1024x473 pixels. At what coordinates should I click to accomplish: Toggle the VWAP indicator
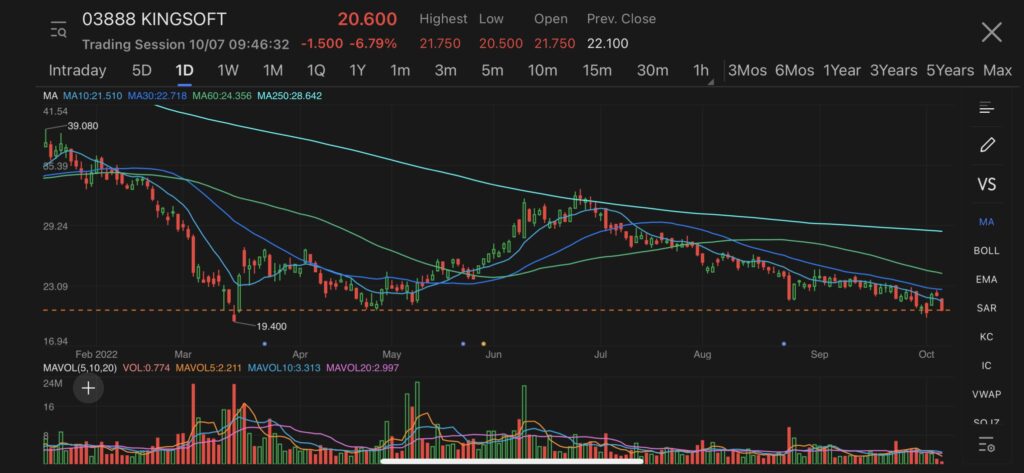986,395
